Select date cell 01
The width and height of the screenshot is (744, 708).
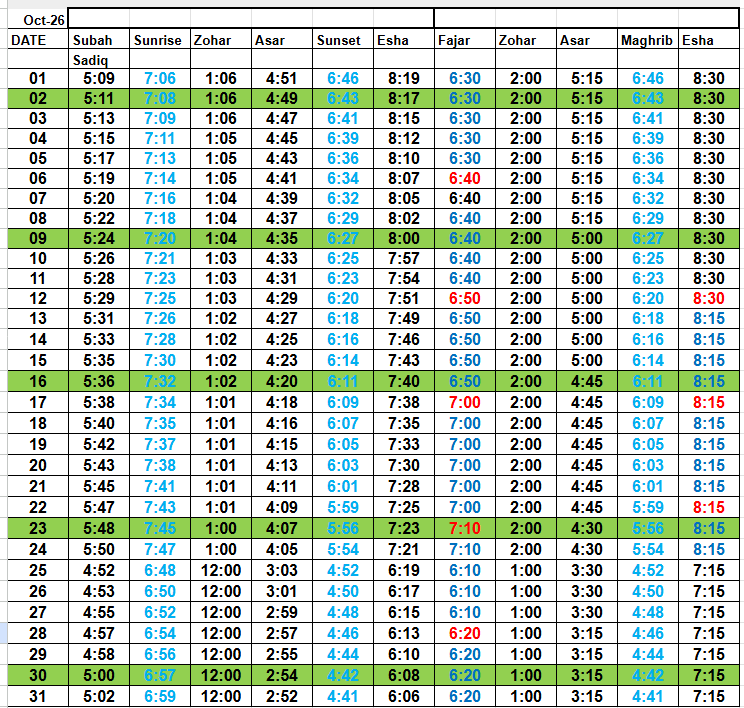38,78
